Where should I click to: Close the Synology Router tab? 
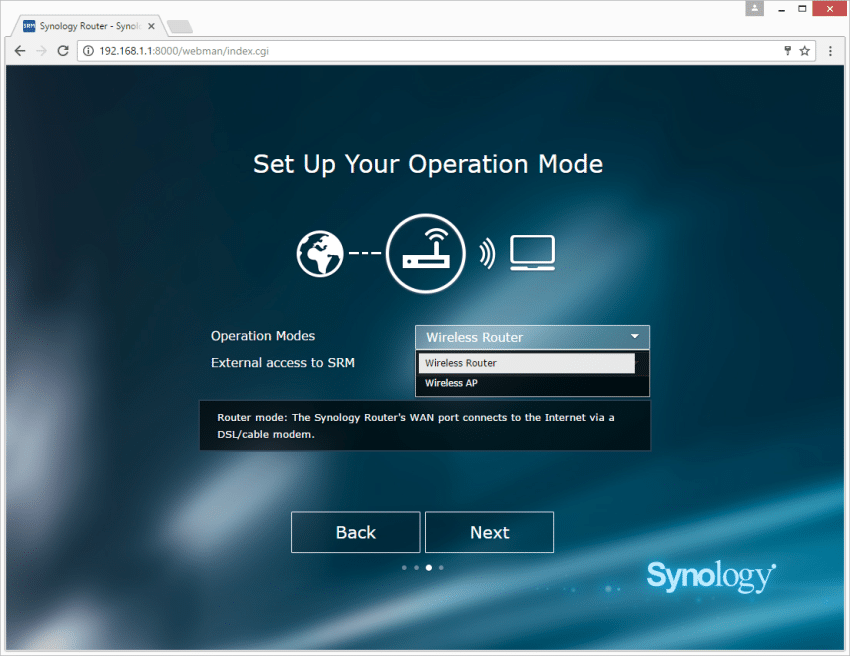[x=151, y=26]
